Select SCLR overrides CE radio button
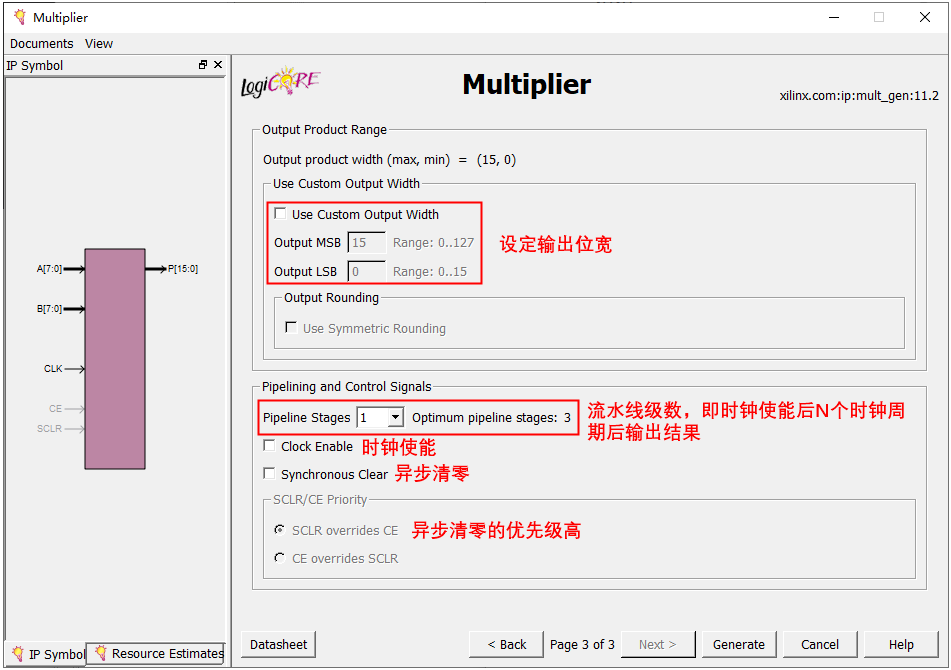Image resolution: width=951 pixels, height=670 pixels. (x=280, y=530)
